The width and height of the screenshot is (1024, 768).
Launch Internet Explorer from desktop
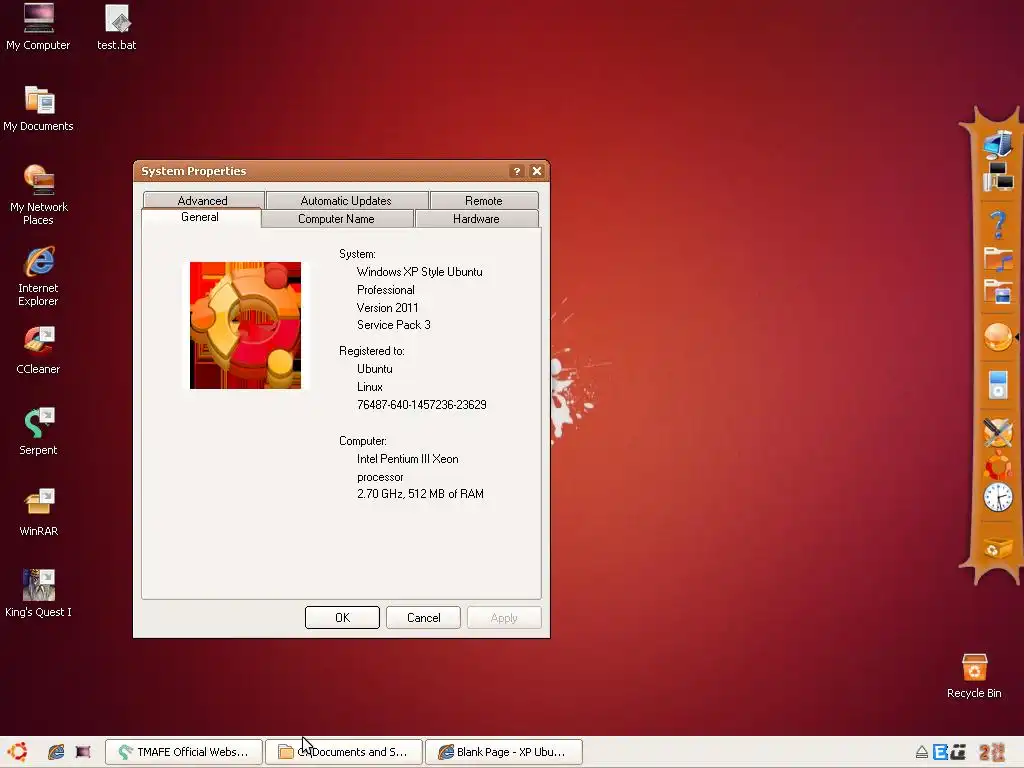tap(39, 276)
